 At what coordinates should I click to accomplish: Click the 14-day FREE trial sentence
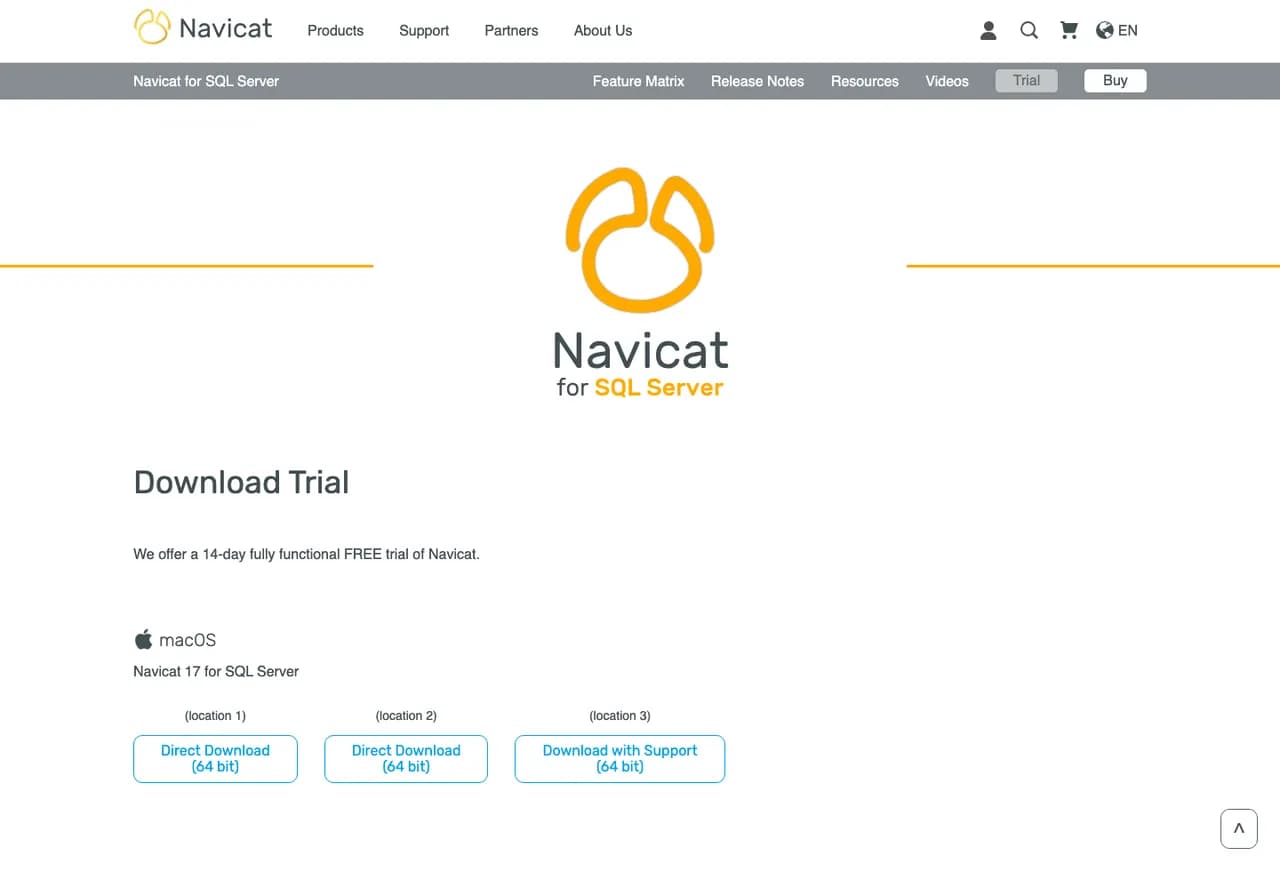(x=306, y=554)
